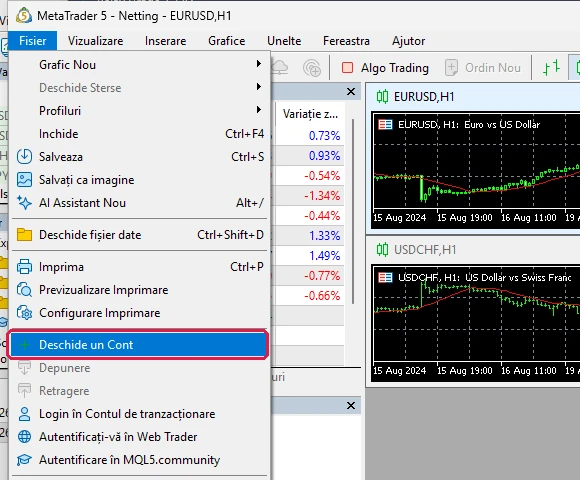The height and width of the screenshot is (480, 580).
Task: Toggle the Algo Trading button
Action: 385,68
